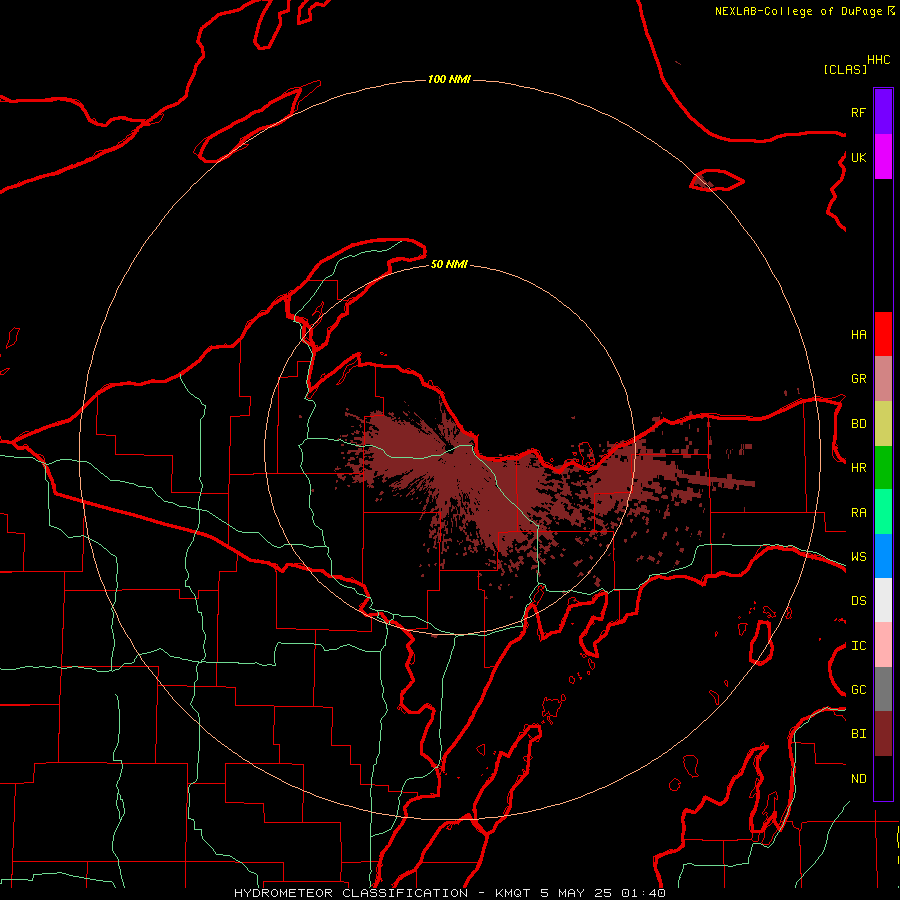Click the HR legend label
Viewport: 900px width, 900px height.
858,468
